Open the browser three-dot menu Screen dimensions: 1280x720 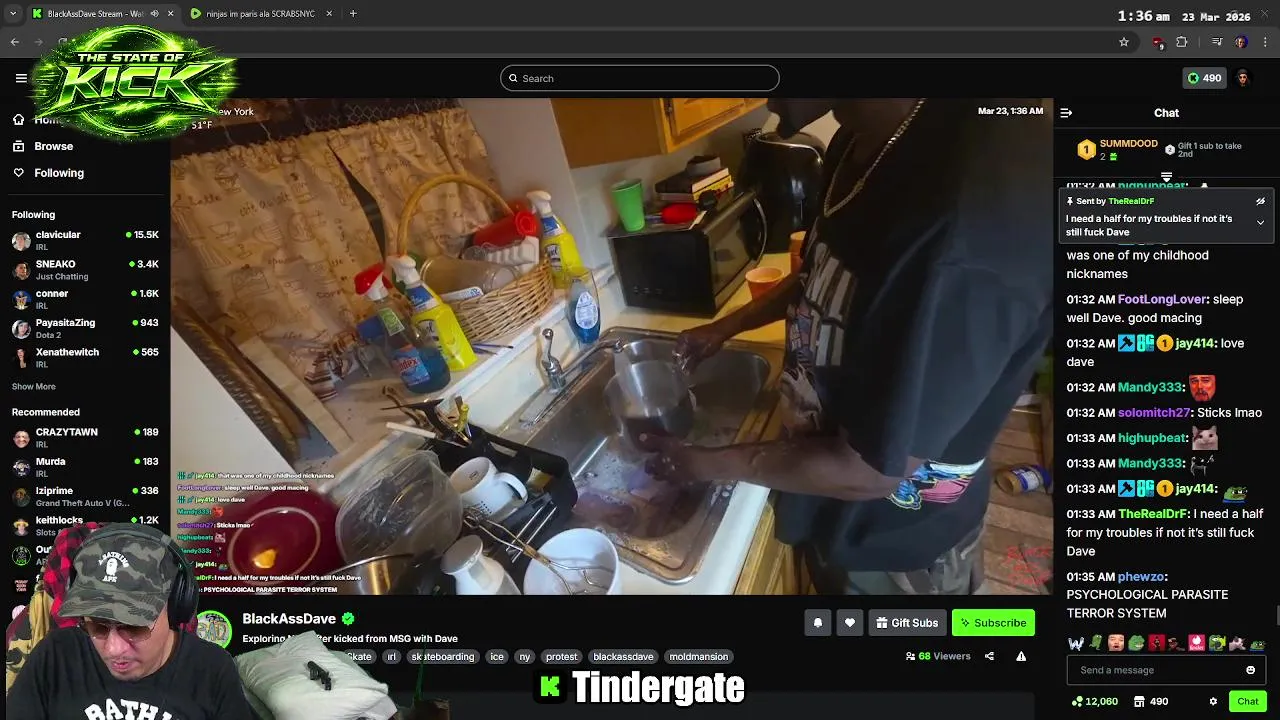(x=1266, y=42)
